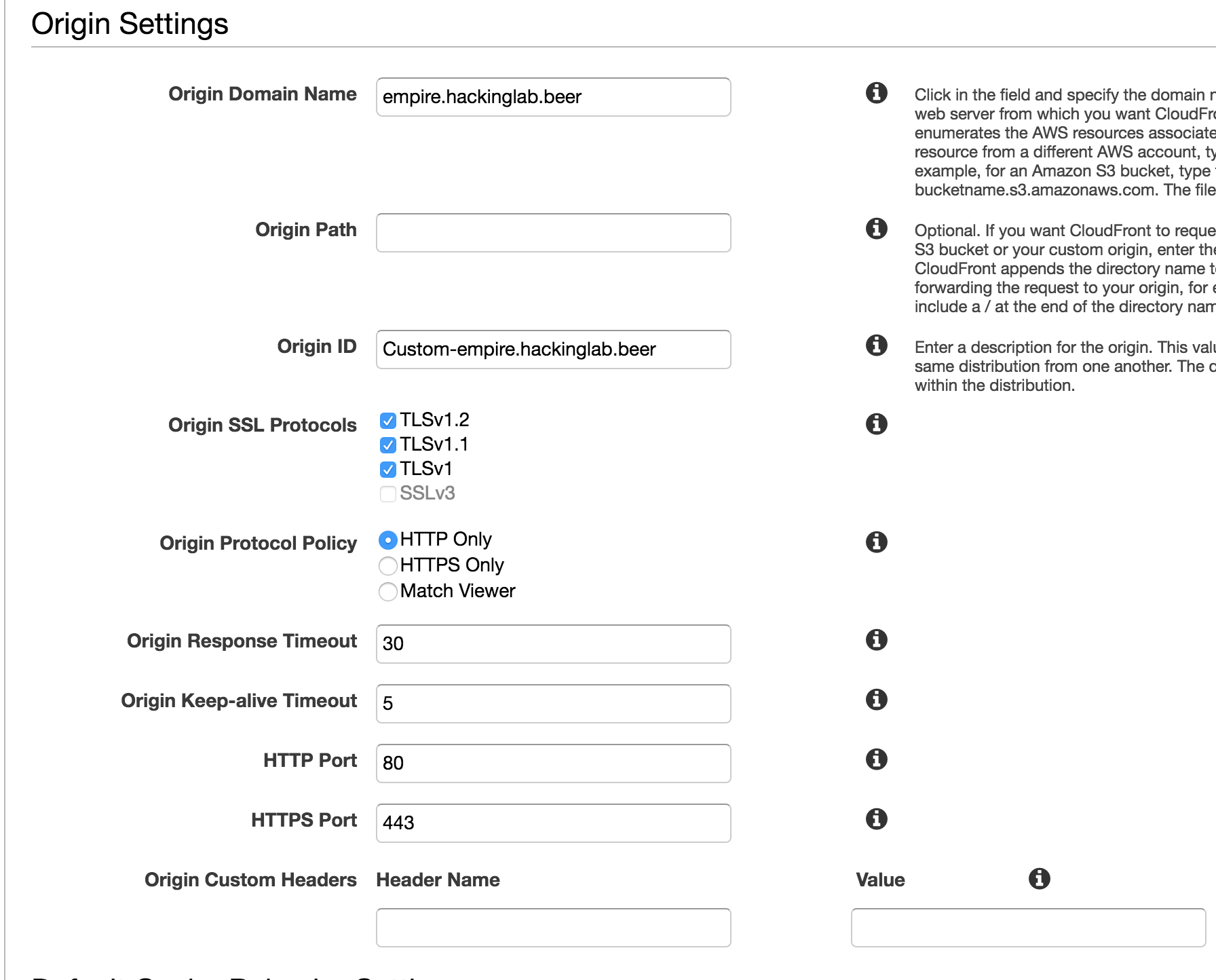The image size is (1216, 980).
Task: Click the Origin Protocol Policy info icon
Action: [x=876, y=542]
